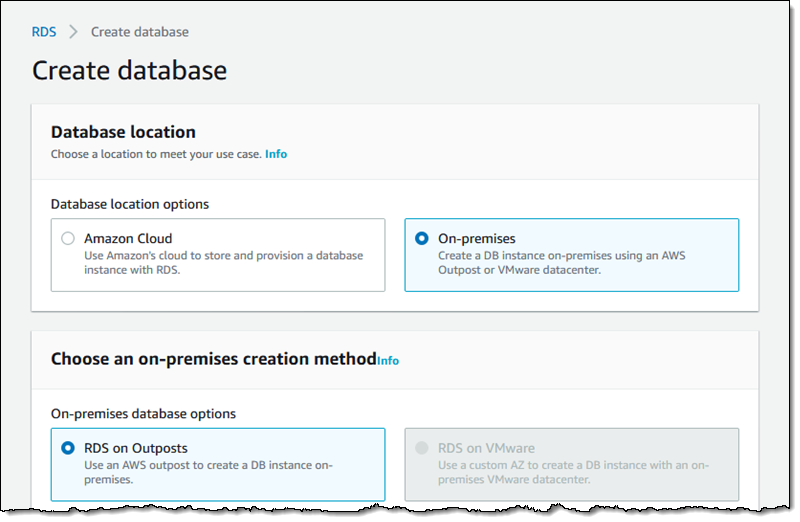
Task: Click the Amazon Cloud tile description text
Action: click(223, 262)
